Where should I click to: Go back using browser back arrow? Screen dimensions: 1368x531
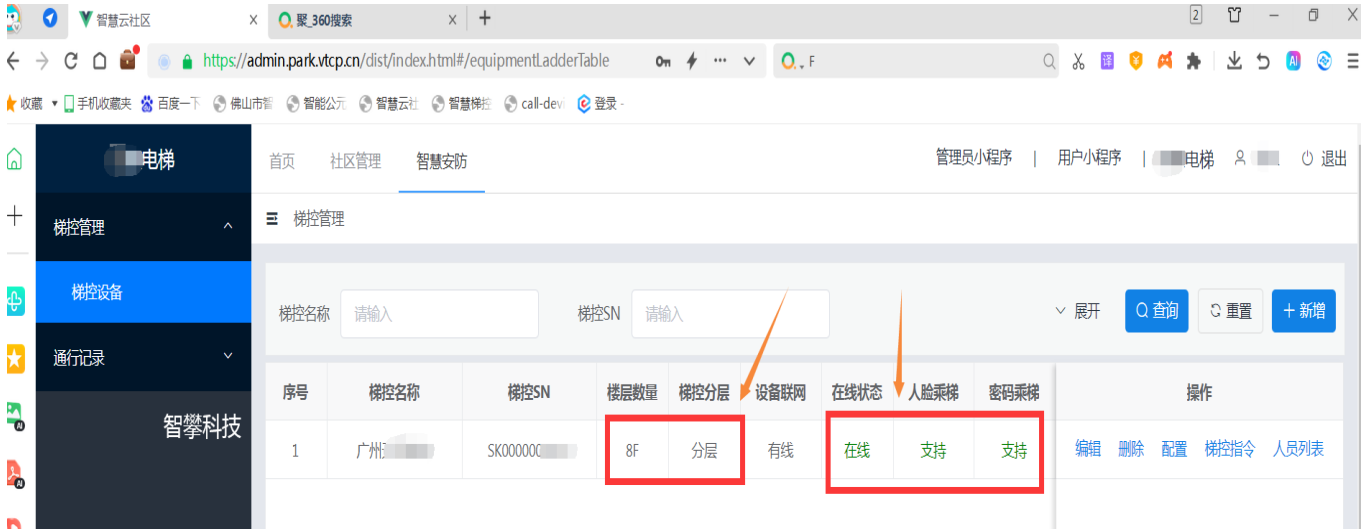click(x=13, y=61)
